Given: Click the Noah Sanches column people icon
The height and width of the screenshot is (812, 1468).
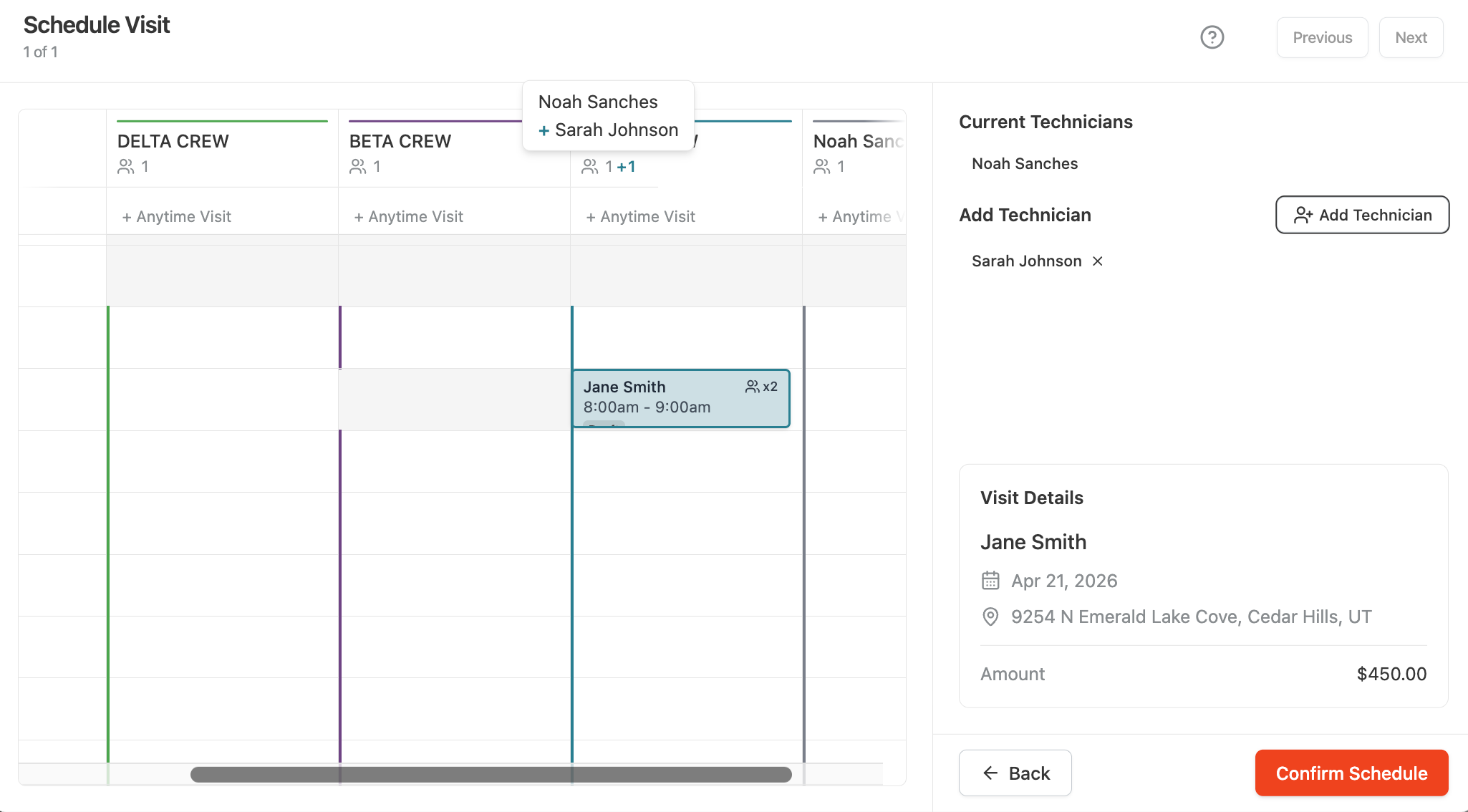Looking at the screenshot, I should 822,166.
